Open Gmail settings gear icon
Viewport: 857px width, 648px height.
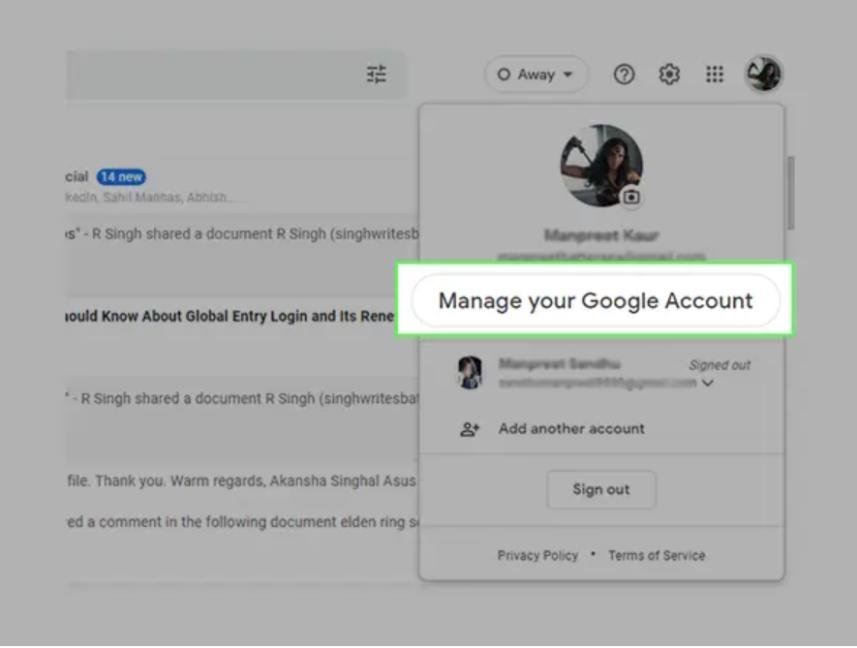tap(669, 75)
